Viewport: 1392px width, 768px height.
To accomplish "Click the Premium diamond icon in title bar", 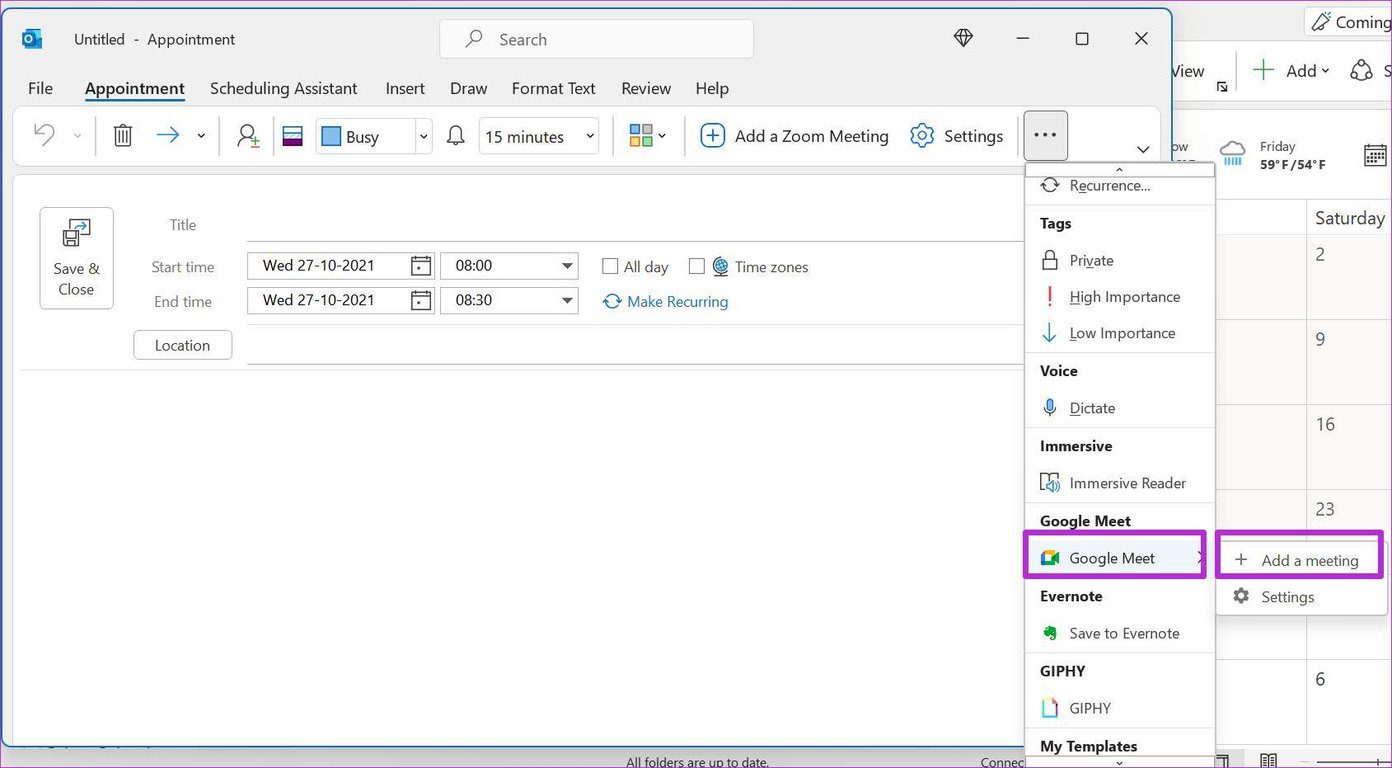I will click(x=963, y=38).
